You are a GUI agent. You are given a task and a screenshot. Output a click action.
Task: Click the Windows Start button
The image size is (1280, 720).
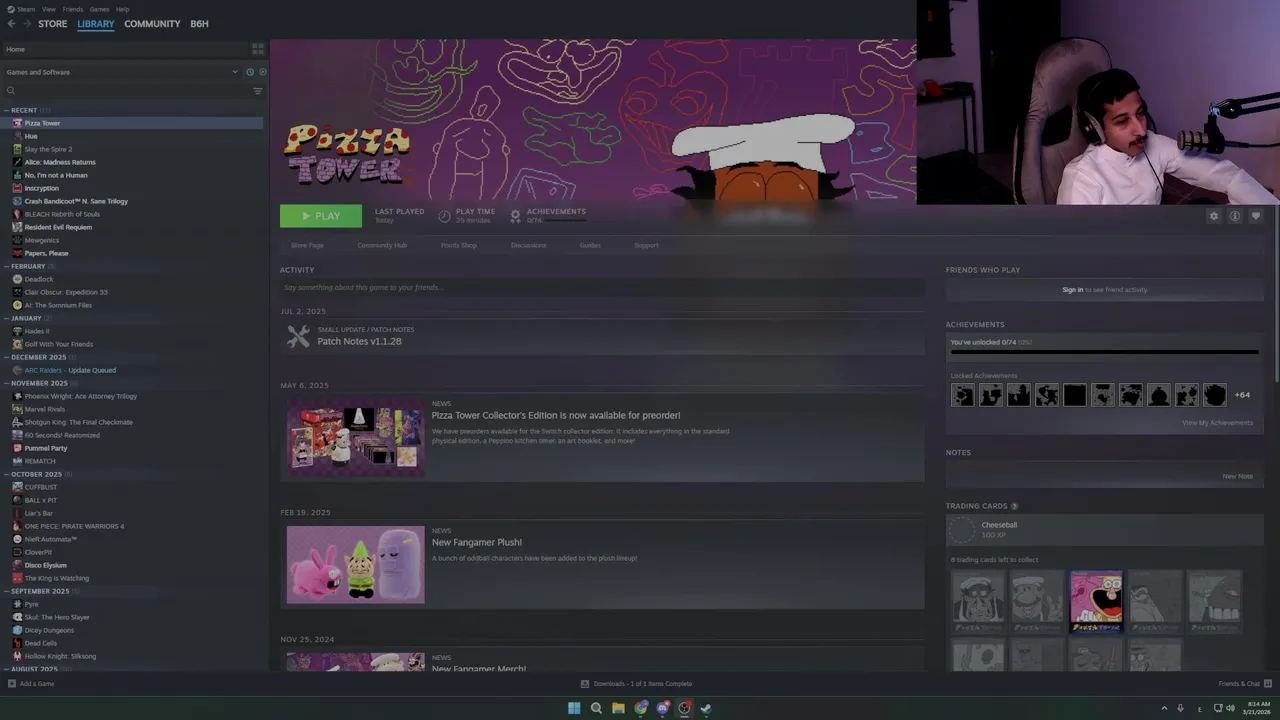(x=574, y=708)
